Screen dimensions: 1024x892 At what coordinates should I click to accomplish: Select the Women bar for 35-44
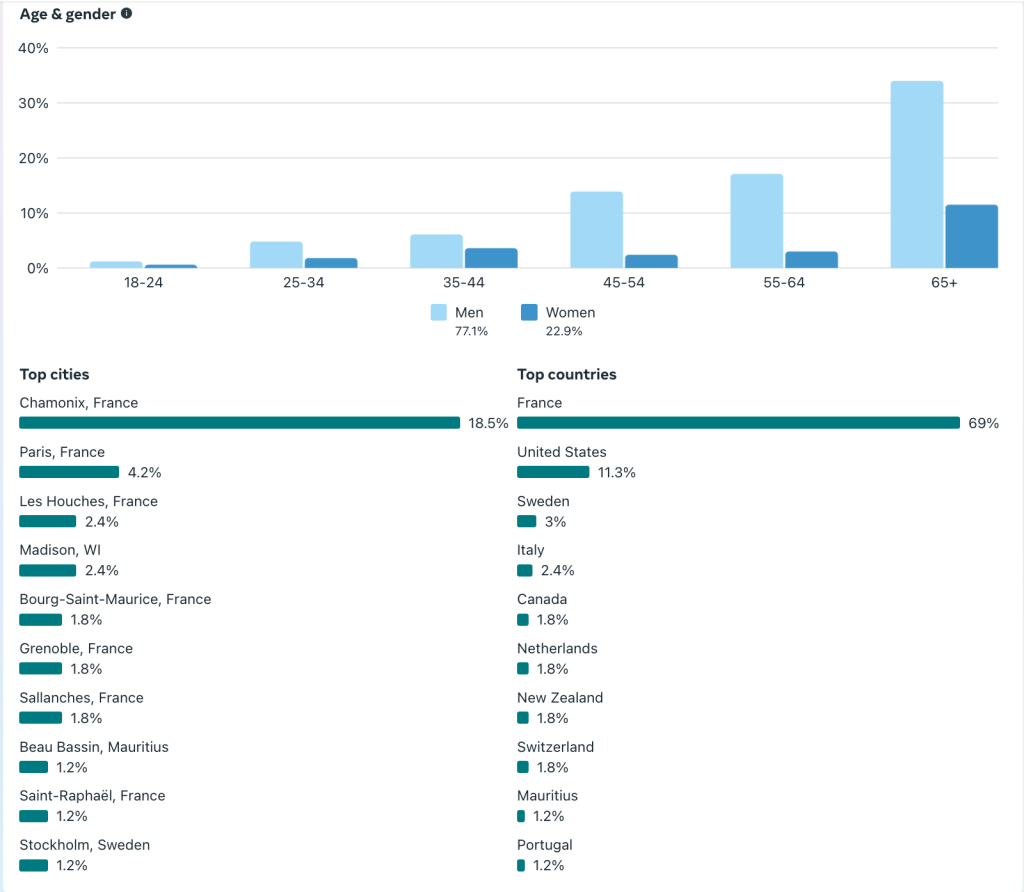point(491,258)
